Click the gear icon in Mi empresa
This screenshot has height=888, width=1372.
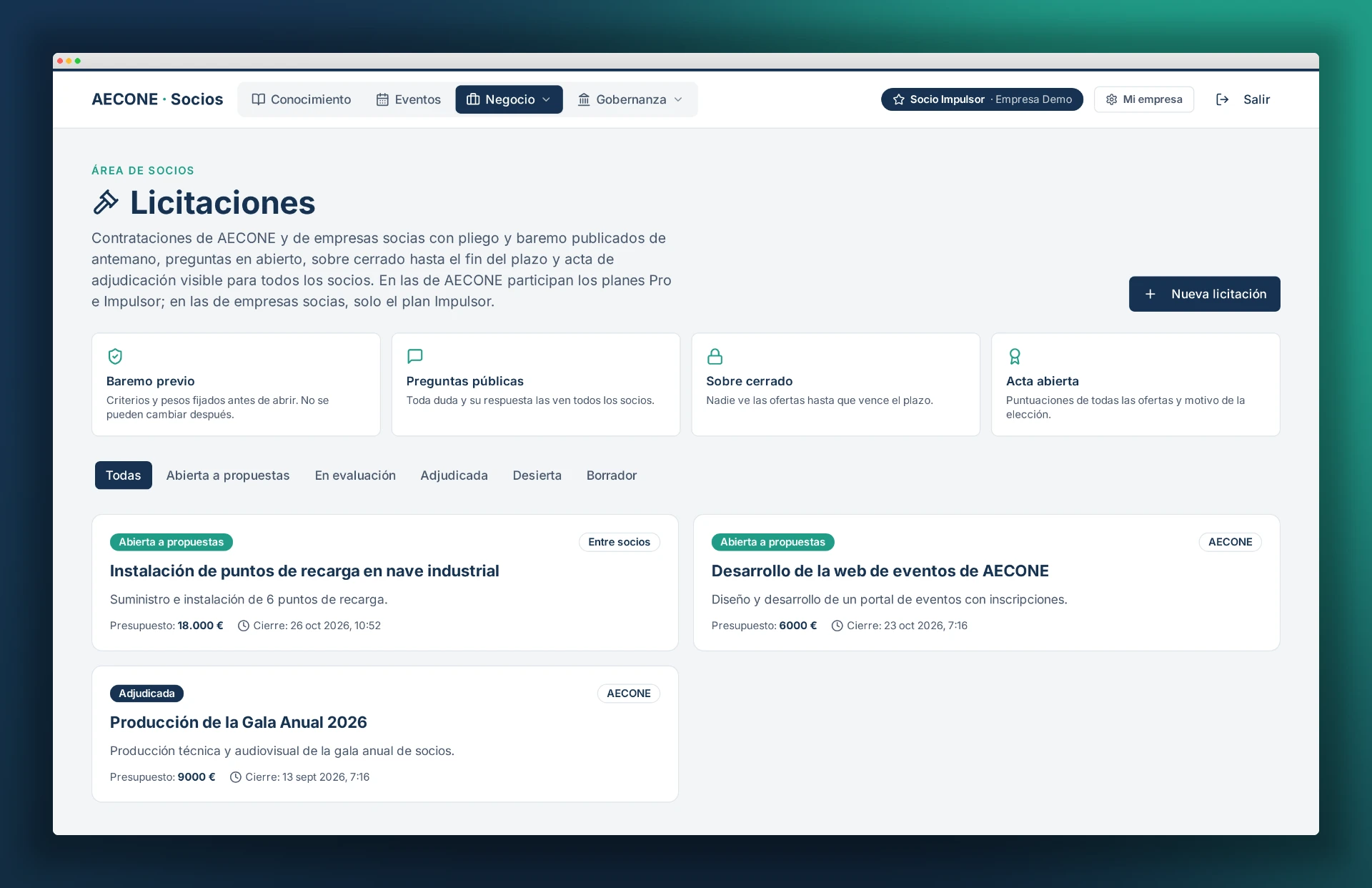tap(1111, 99)
